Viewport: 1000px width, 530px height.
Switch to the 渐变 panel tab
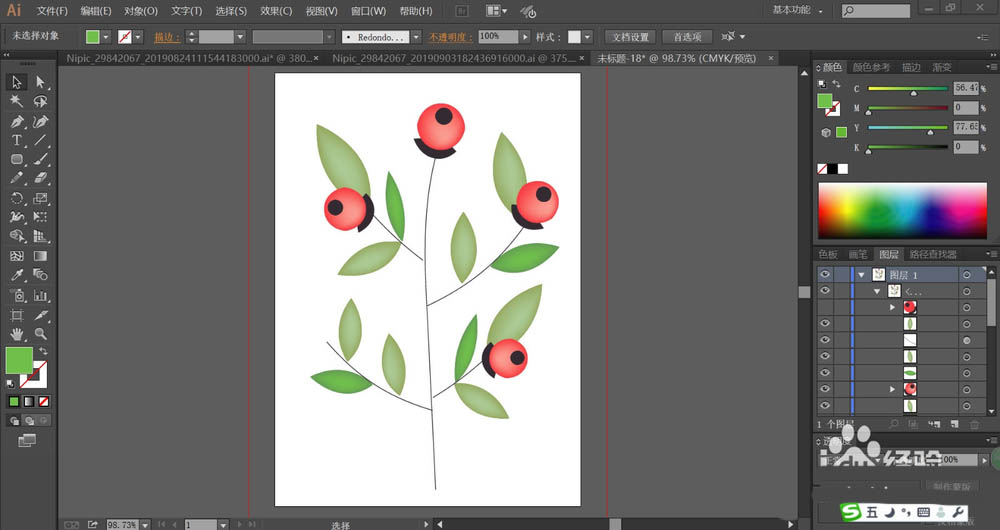pyautogui.click(x=942, y=68)
